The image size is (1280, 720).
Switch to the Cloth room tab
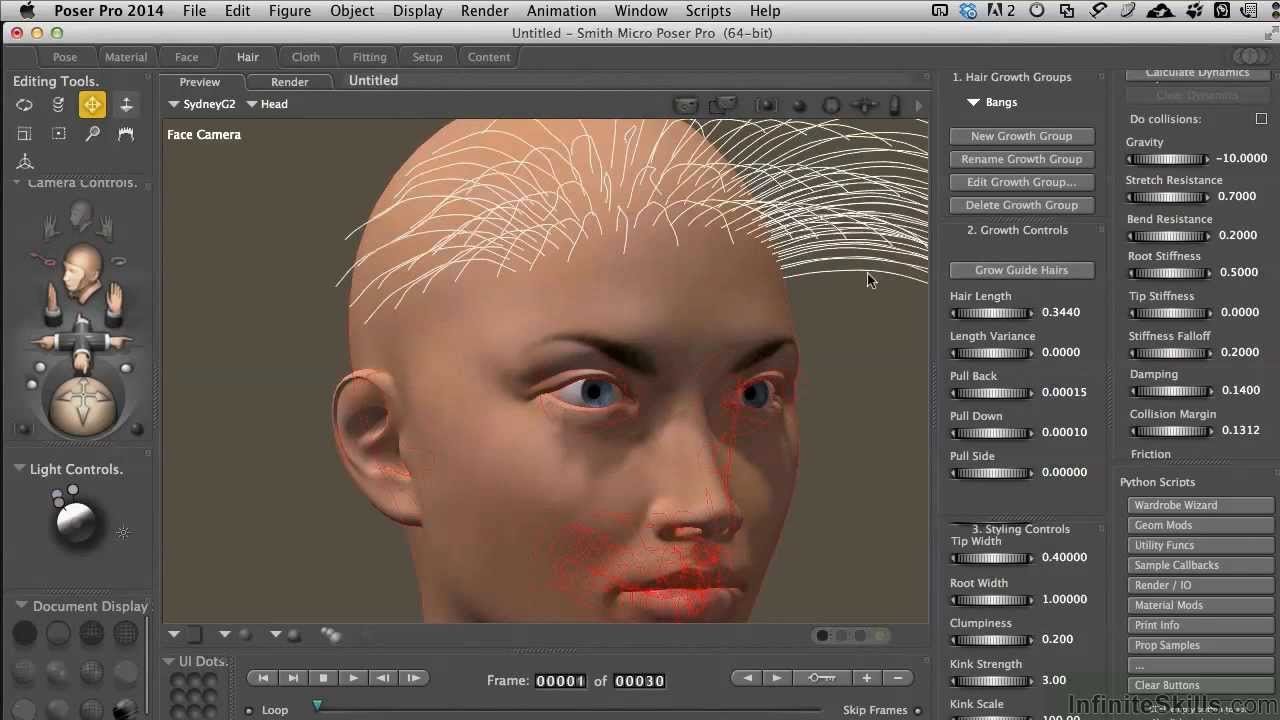pyautogui.click(x=306, y=57)
